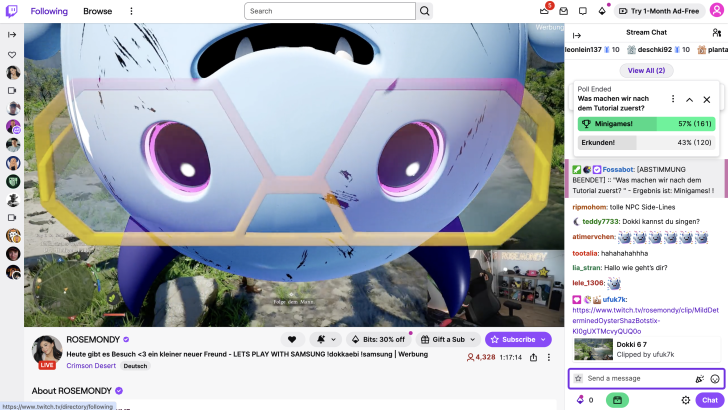Click the green chest reward button

tap(618, 400)
